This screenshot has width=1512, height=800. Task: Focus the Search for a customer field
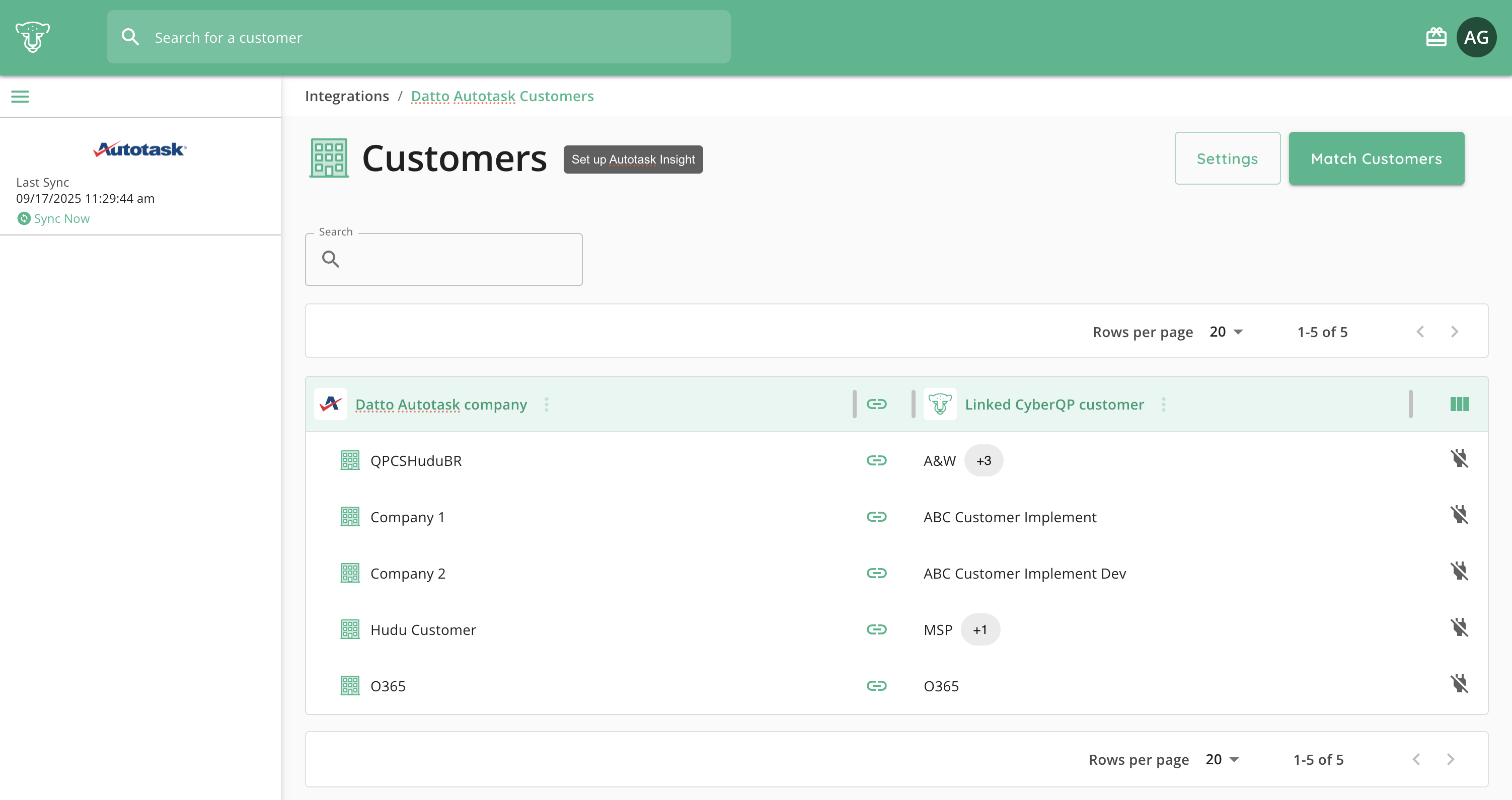418,37
